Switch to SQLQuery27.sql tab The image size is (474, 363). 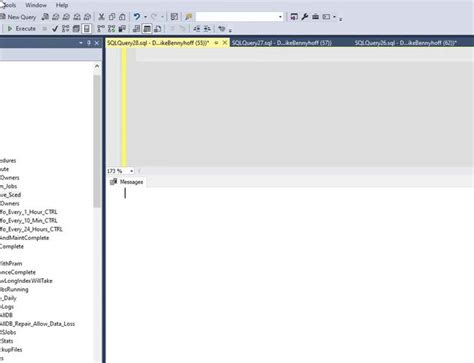tap(282, 43)
